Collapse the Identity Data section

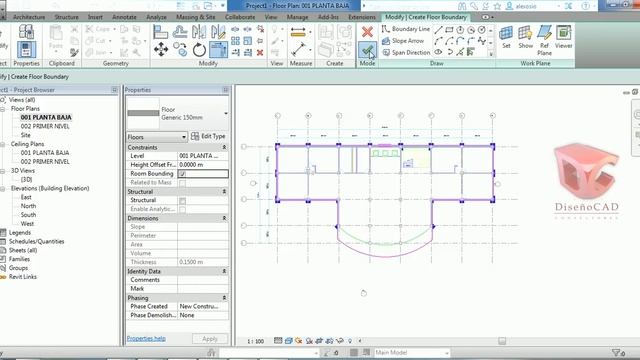pyautogui.click(x=224, y=271)
